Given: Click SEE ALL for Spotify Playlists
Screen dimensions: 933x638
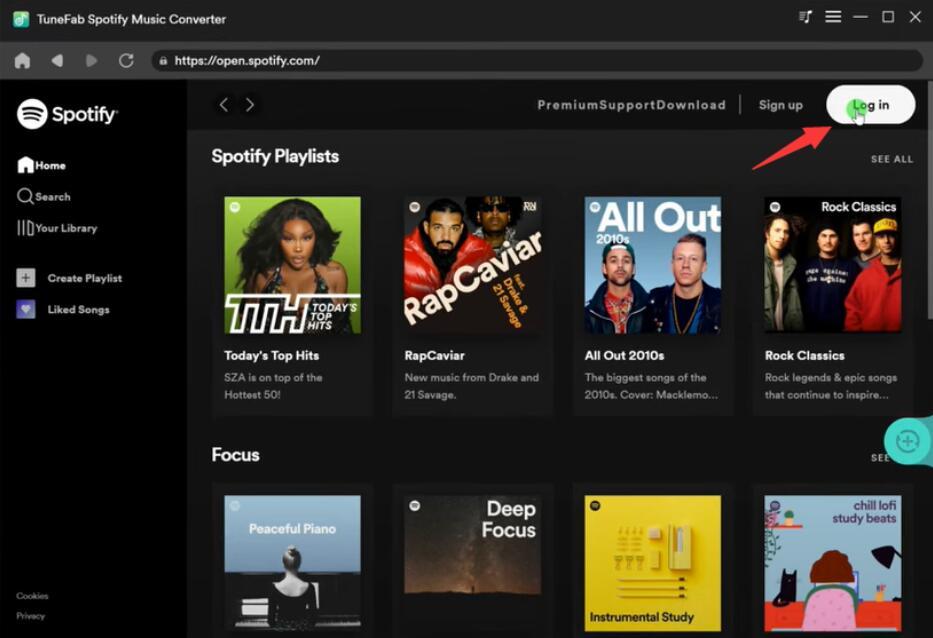Looking at the screenshot, I should click(891, 159).
